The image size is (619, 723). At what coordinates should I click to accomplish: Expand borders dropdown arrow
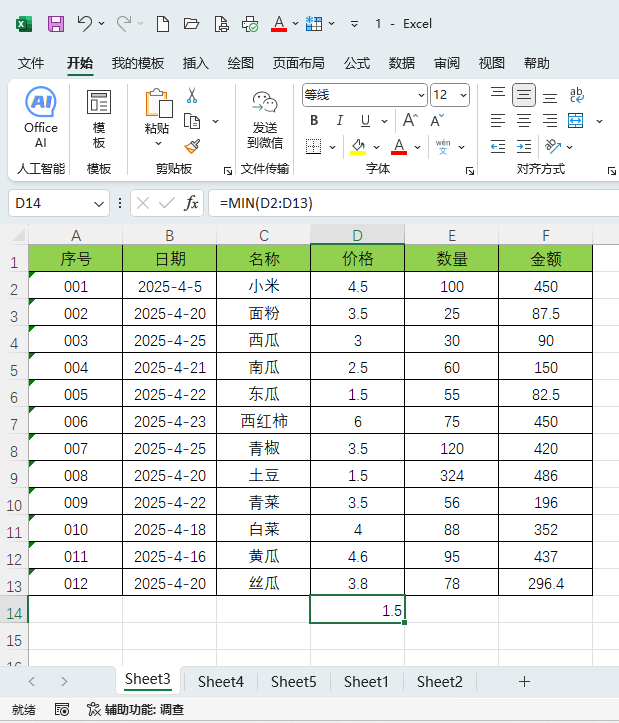(x=332, y=148)
